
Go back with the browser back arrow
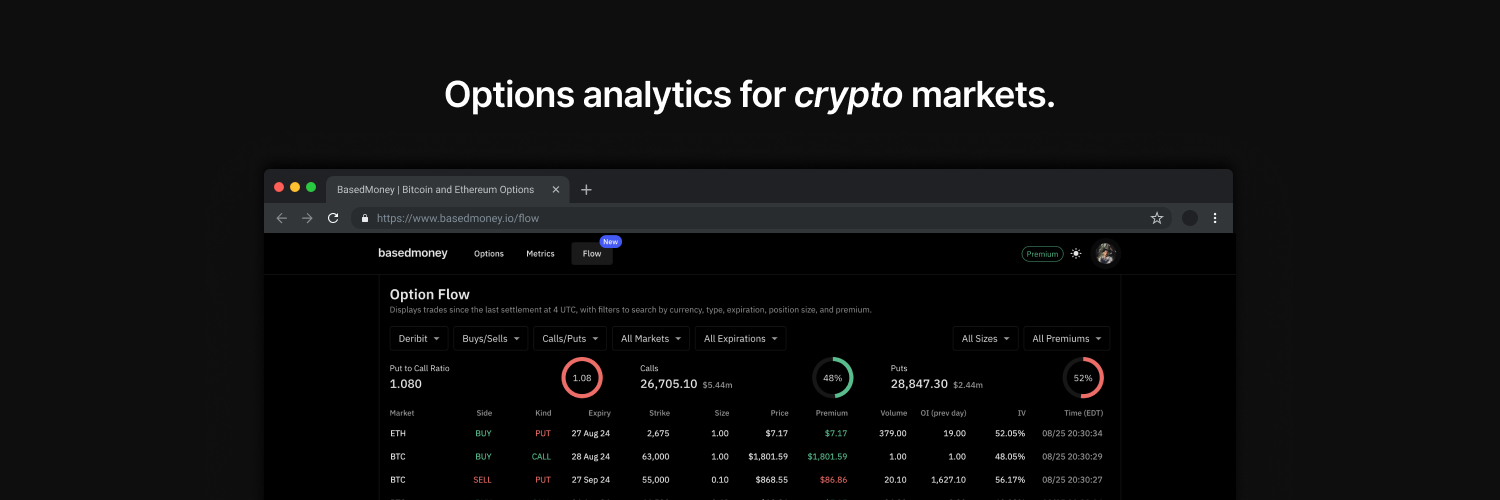point(281,218)
